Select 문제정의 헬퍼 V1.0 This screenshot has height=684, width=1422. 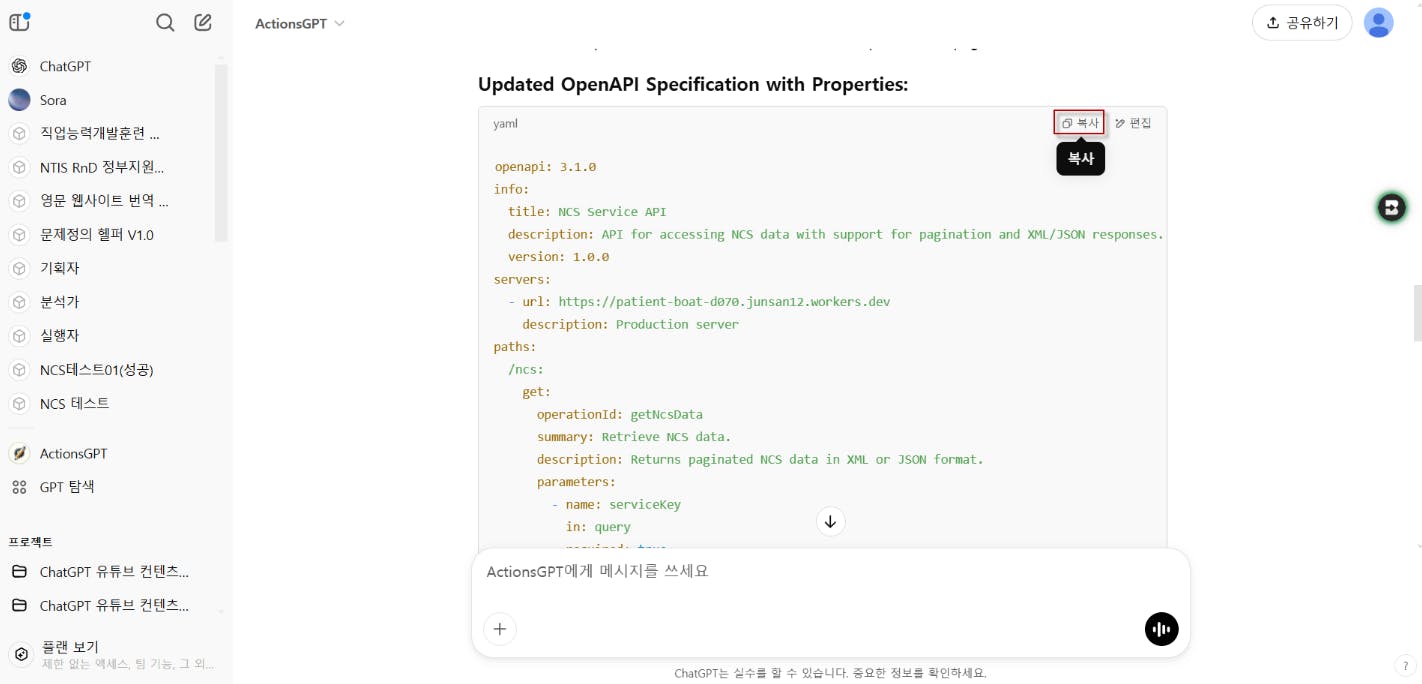97,235
